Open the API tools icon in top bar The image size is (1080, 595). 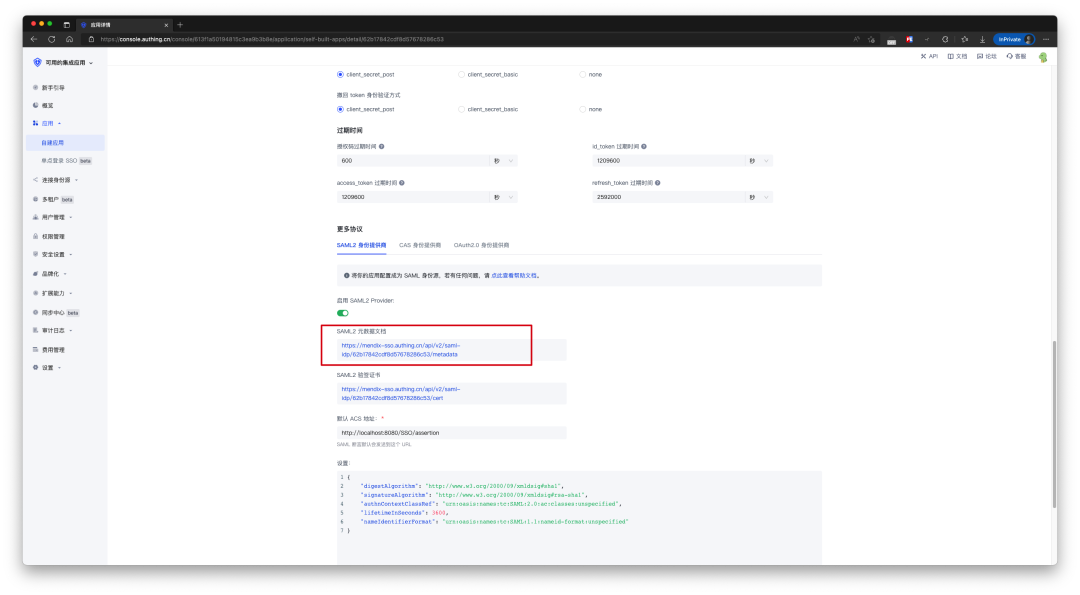click(x=924, y=56)
